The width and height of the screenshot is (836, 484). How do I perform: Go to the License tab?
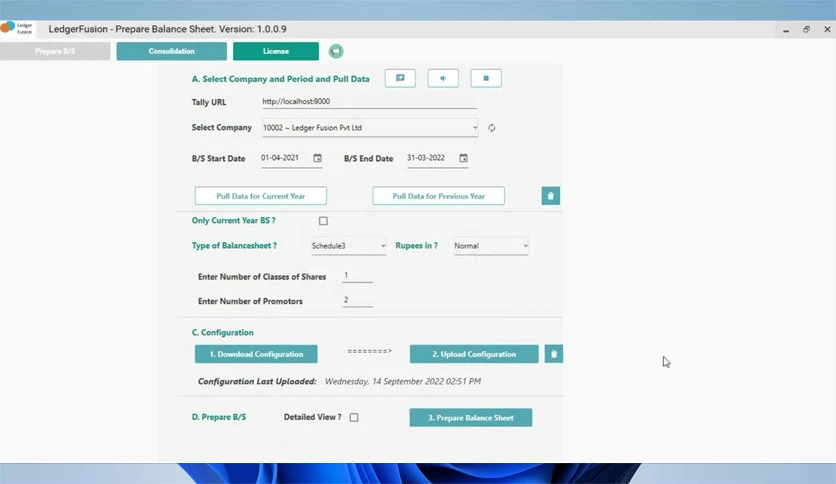click(276, 51)
